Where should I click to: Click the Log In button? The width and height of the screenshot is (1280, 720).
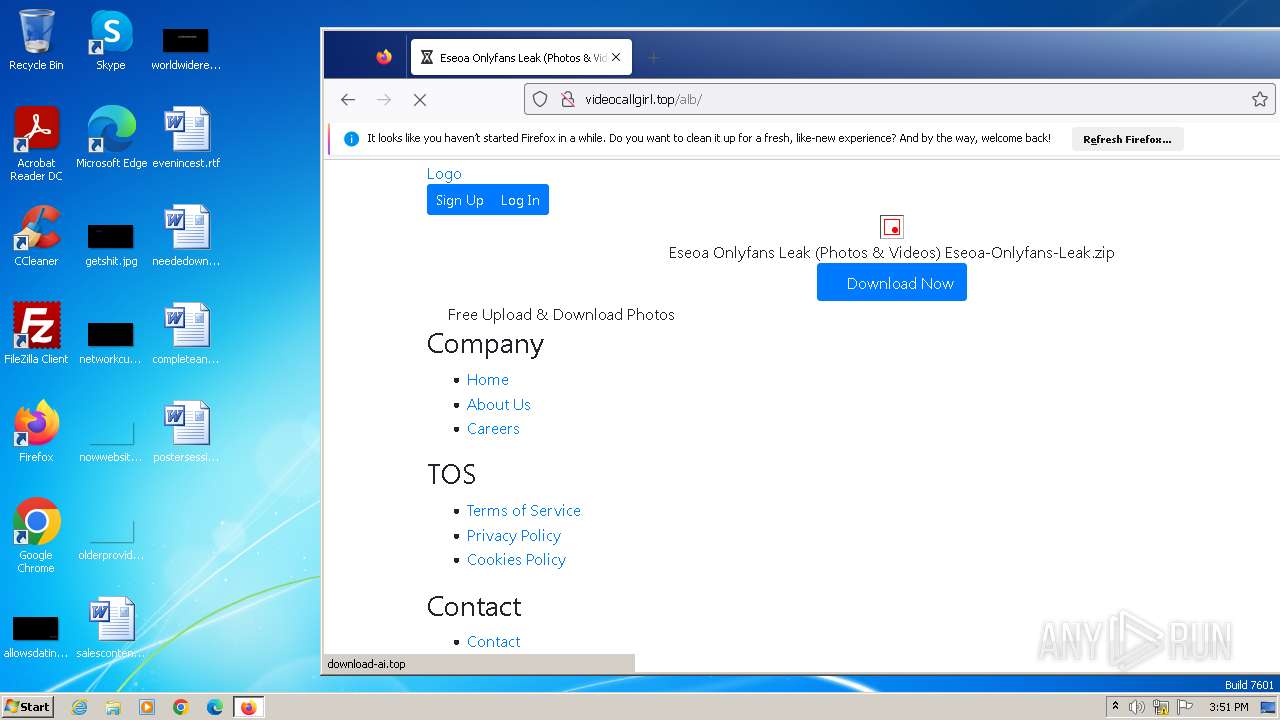[520, 200]
